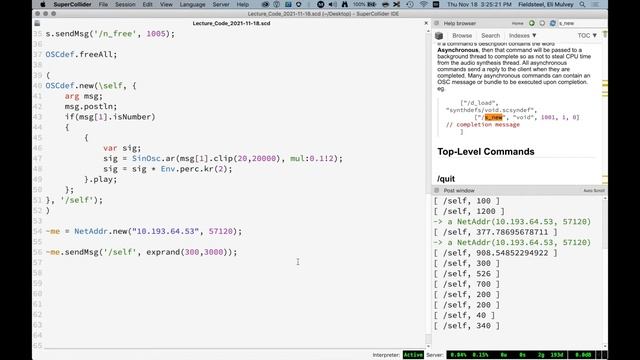Click Help browser dock panel handle icon

pos(436,23)
